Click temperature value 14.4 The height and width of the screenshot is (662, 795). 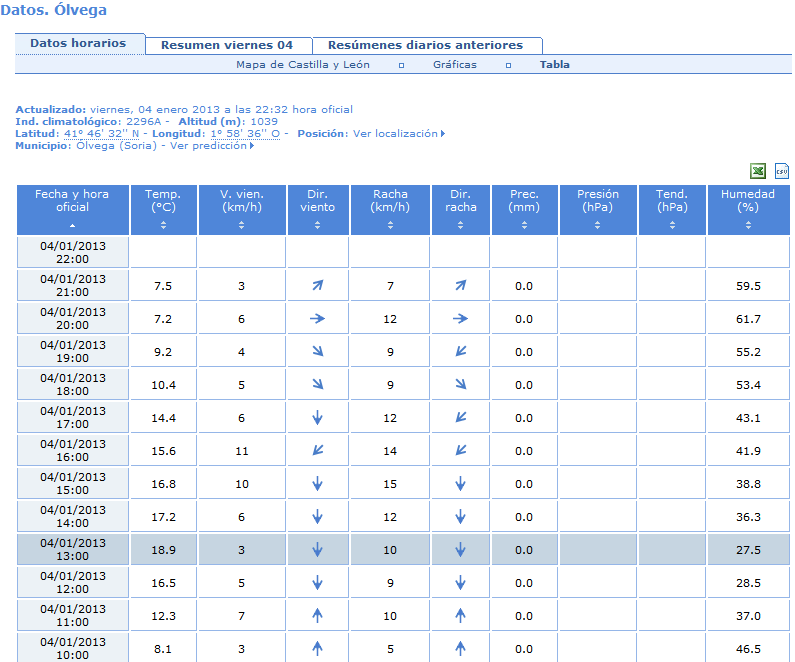coord(163,418)
